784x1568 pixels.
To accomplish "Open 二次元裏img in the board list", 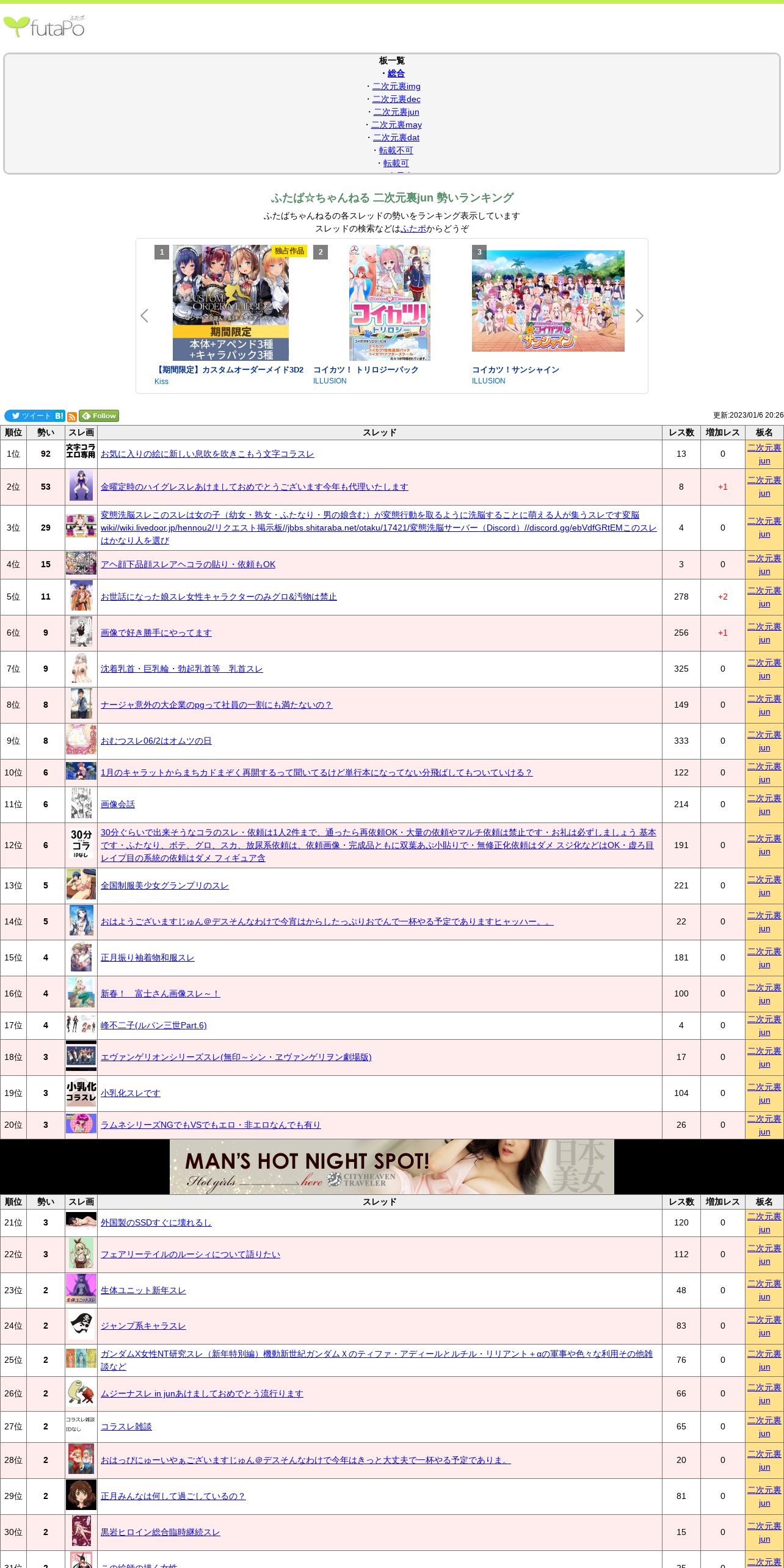I will pyautogui.click(x=396, y=86).
